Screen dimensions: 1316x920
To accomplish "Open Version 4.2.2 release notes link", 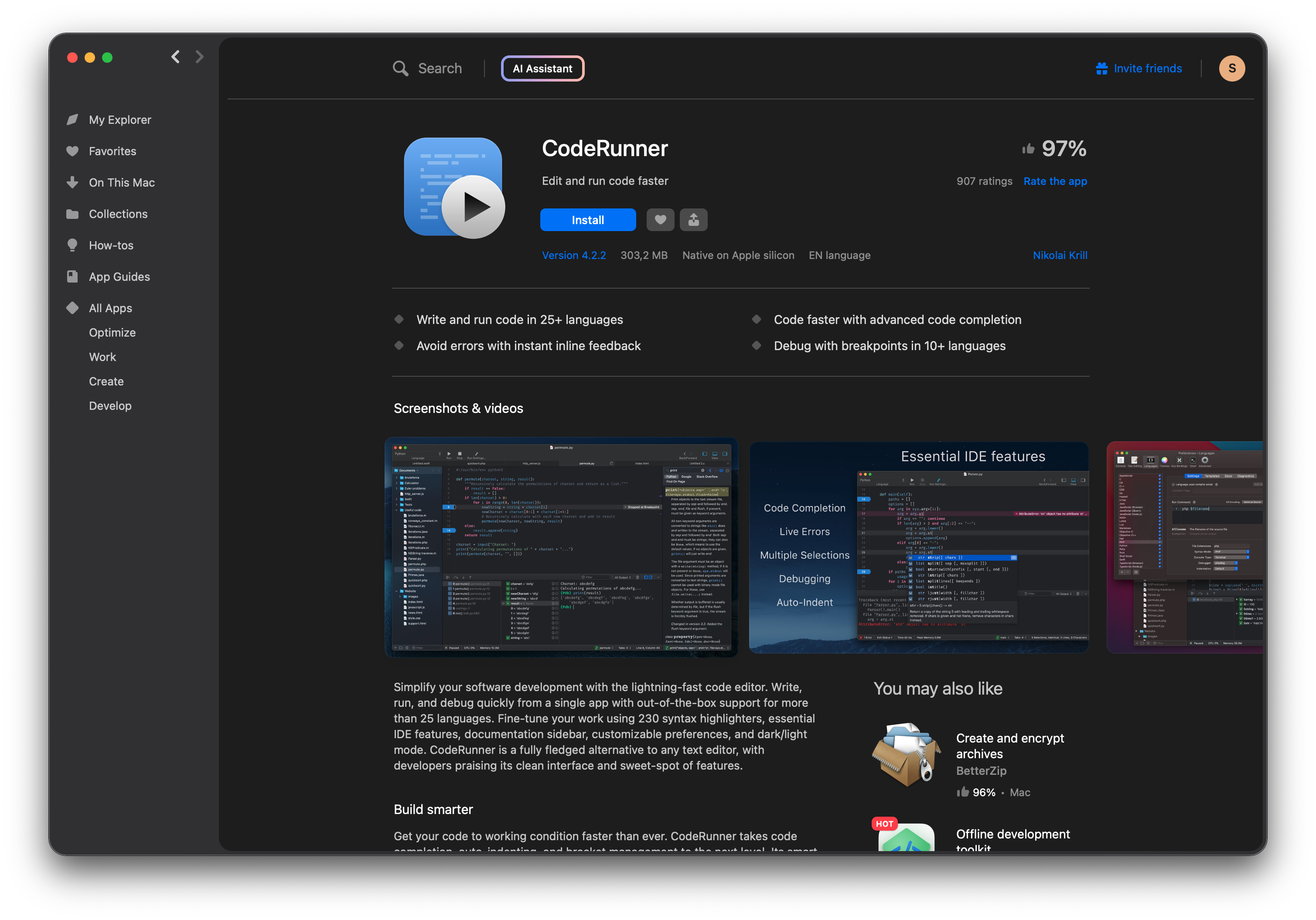I will (x=574, y=256).
